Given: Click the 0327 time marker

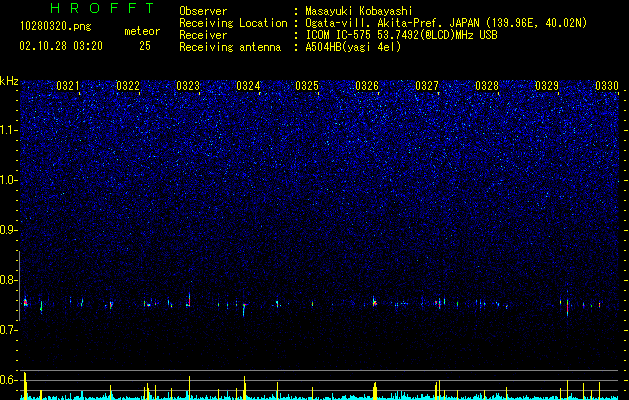Looking at the screenshot, I should tap(427, 86).
